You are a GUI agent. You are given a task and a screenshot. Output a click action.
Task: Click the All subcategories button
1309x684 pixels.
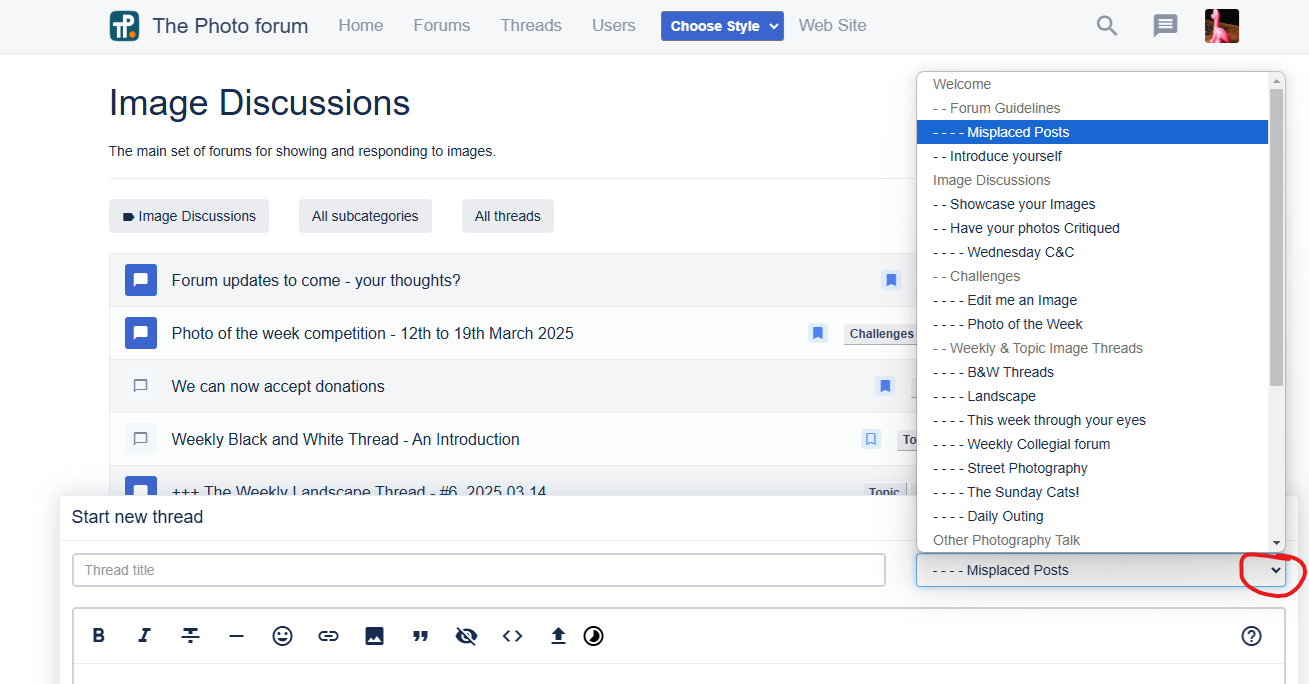click(365, 216)
